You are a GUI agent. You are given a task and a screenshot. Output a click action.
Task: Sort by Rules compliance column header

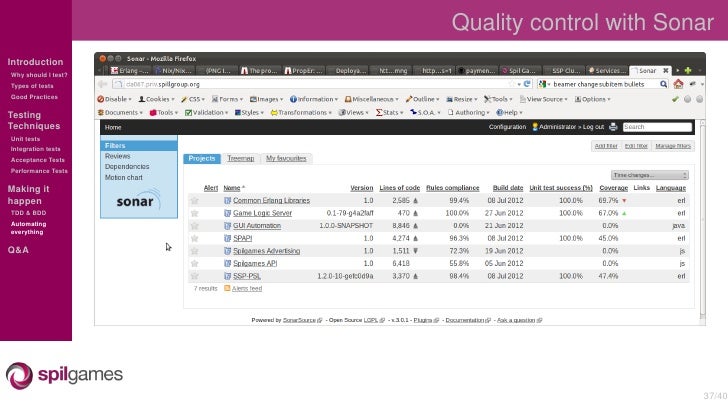point(453,188)
